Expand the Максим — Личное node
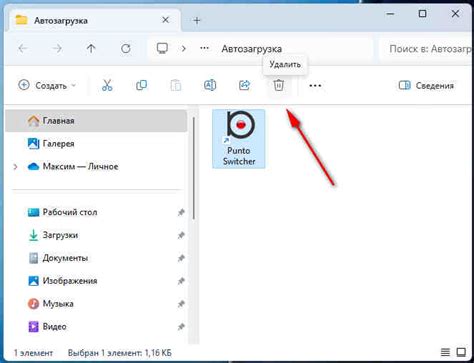 pyautogui.click(x=15, y=166)
